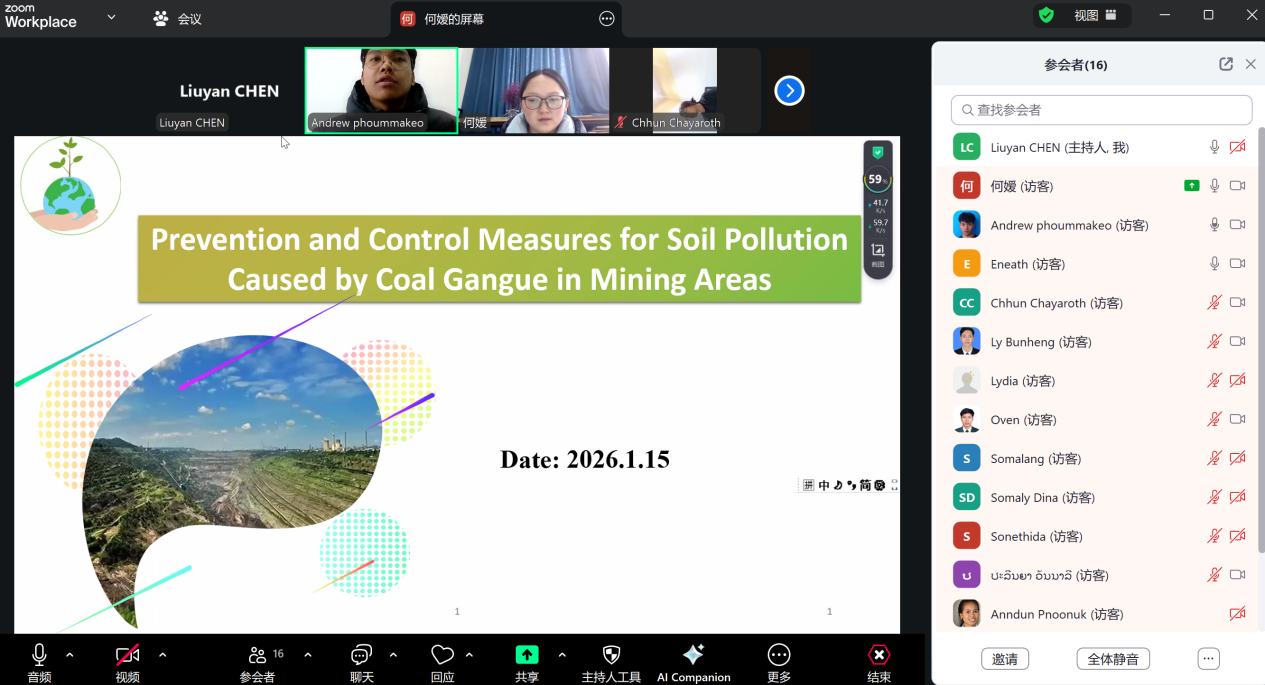Open the Reactions heart icon
Image resolution: width=1265 pixels, height=685 pixels.
point(442,655)
